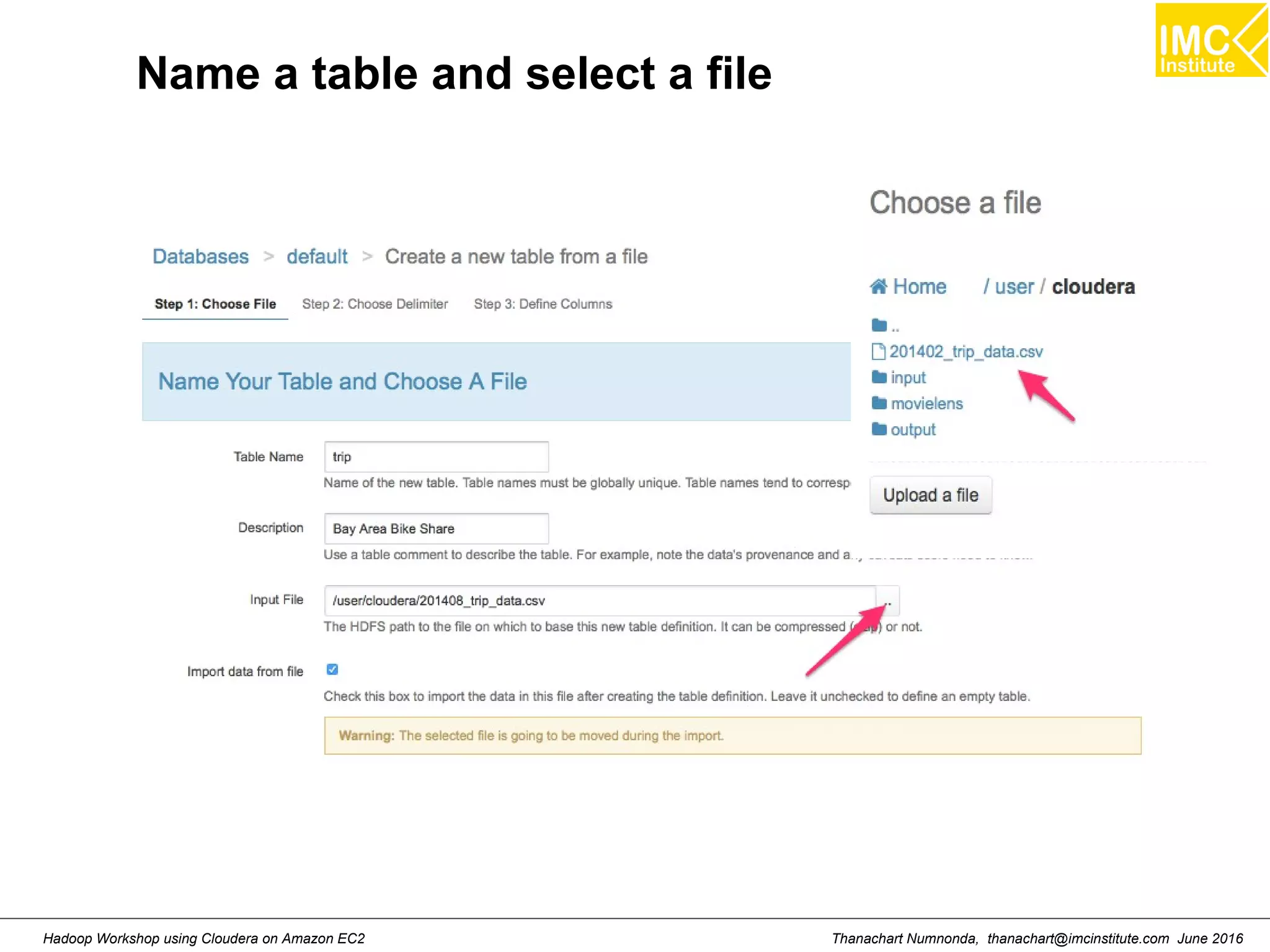The image size is (1270, 952).
Task: Click the 'Choose a file' heading
Action: (x=955, y=203)
